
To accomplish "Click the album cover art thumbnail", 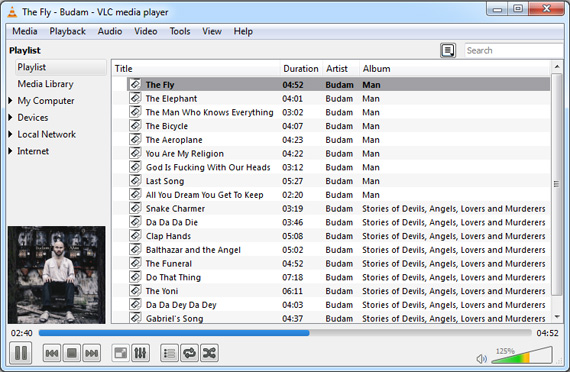I will click(57, 275).
